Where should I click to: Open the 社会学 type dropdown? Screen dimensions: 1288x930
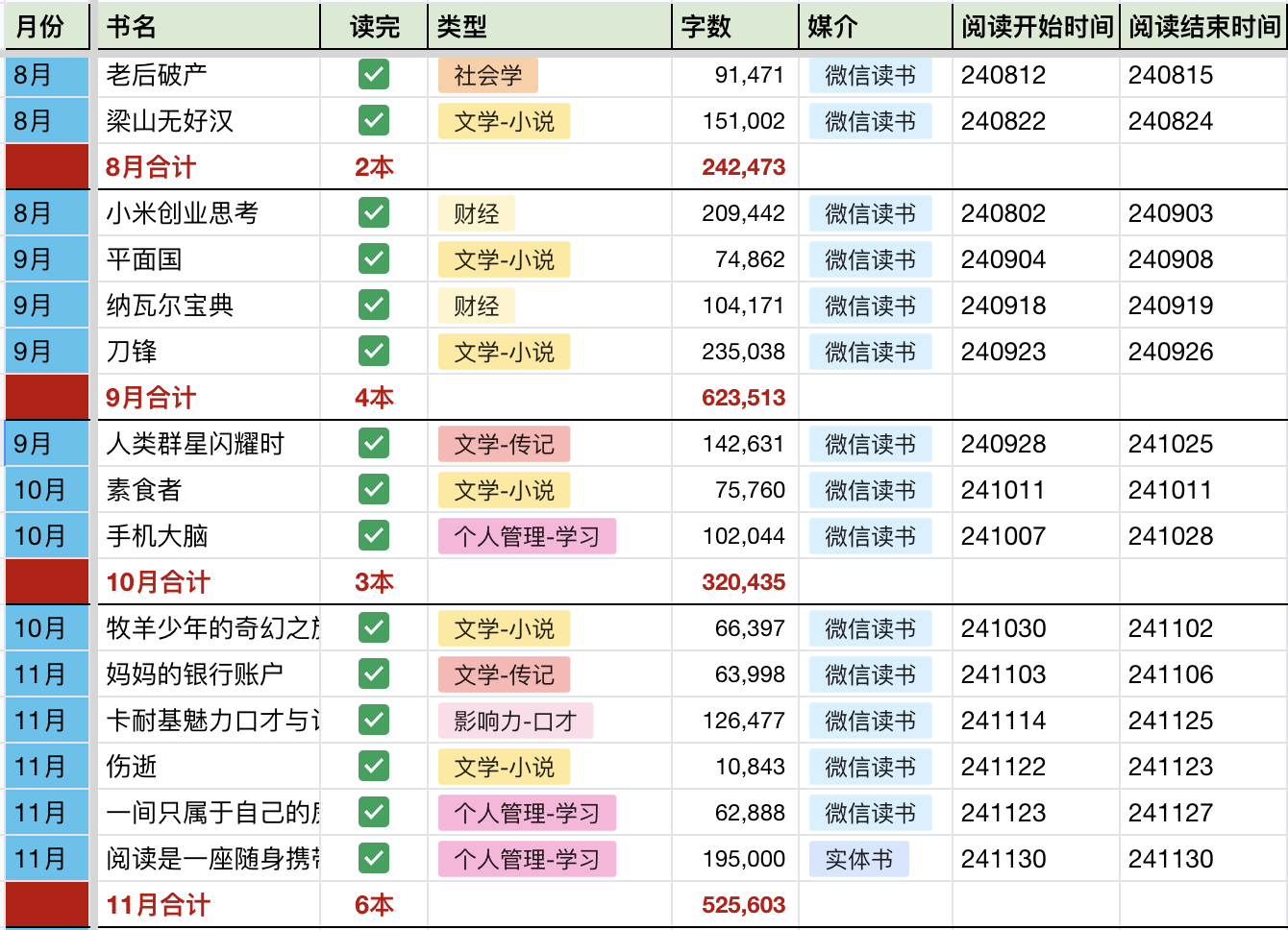pyautogui.click(x=487, y=76)
